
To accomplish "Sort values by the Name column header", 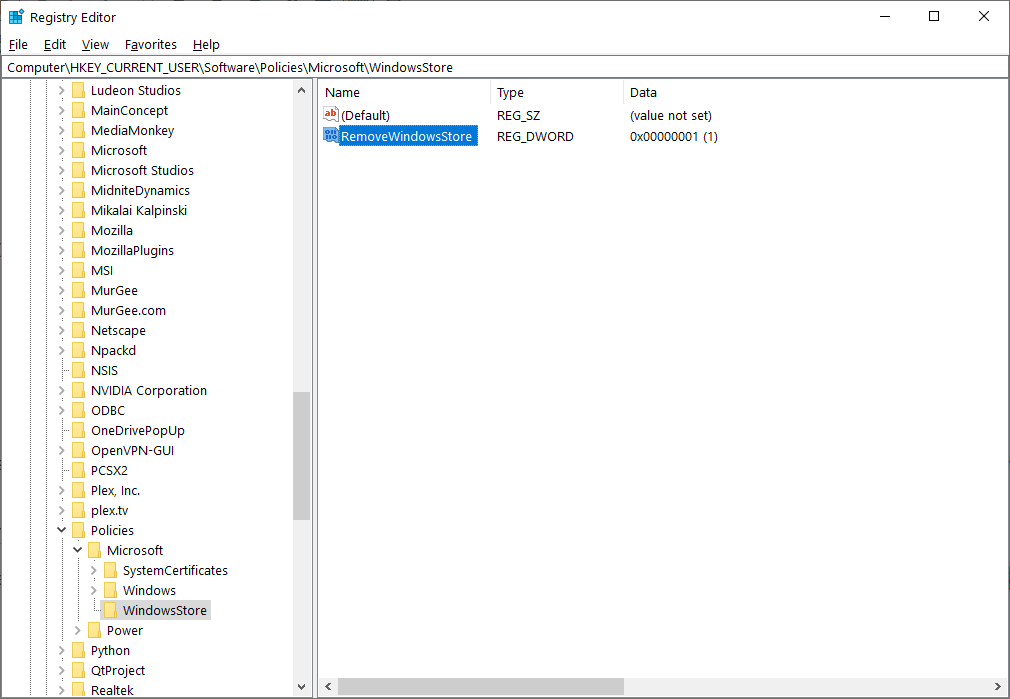I will click(x=405, y=92).
